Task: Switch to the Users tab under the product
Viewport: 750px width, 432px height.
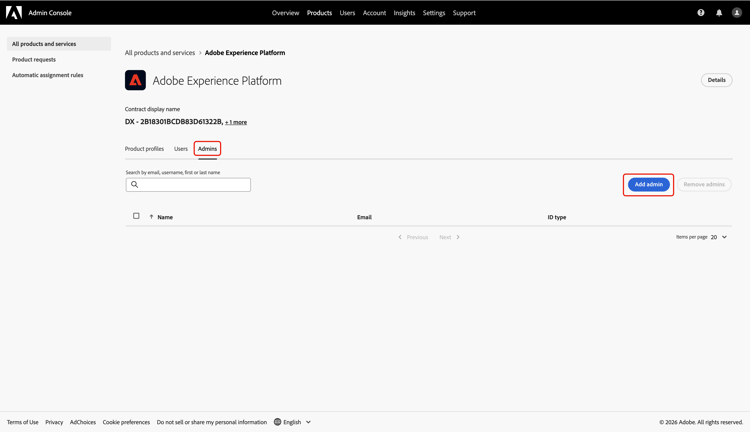Action: 181,149
